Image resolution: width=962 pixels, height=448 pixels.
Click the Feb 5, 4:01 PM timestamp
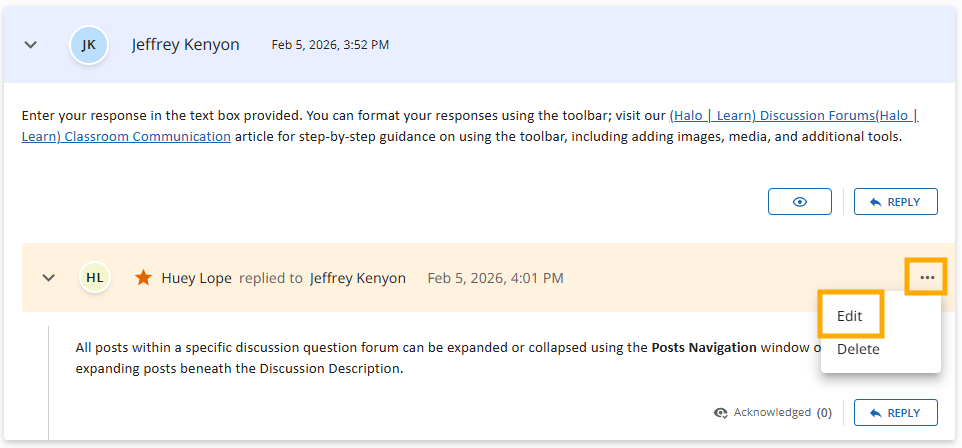[x=495, y=278]
